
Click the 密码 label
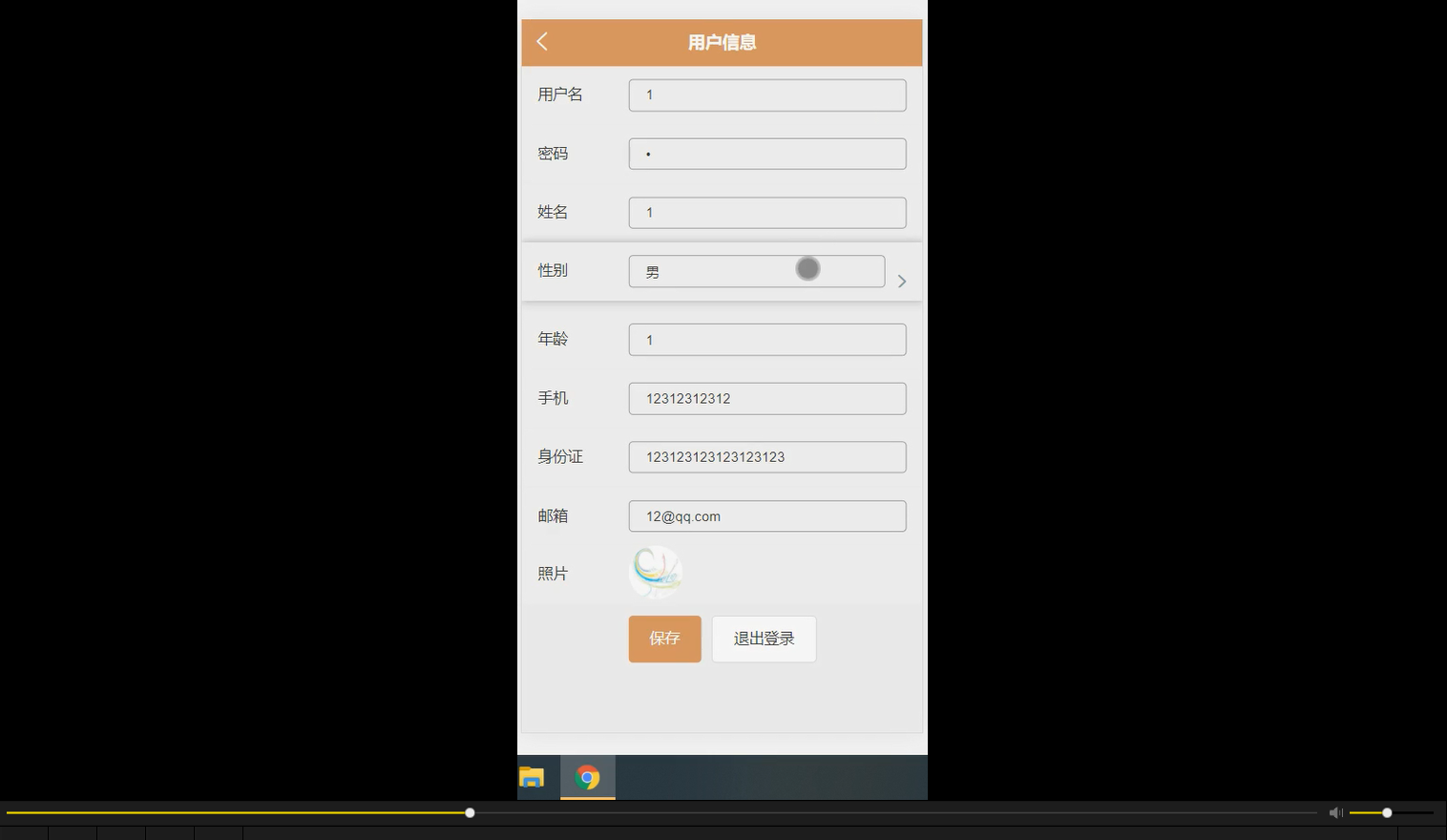tap(553, 154)
